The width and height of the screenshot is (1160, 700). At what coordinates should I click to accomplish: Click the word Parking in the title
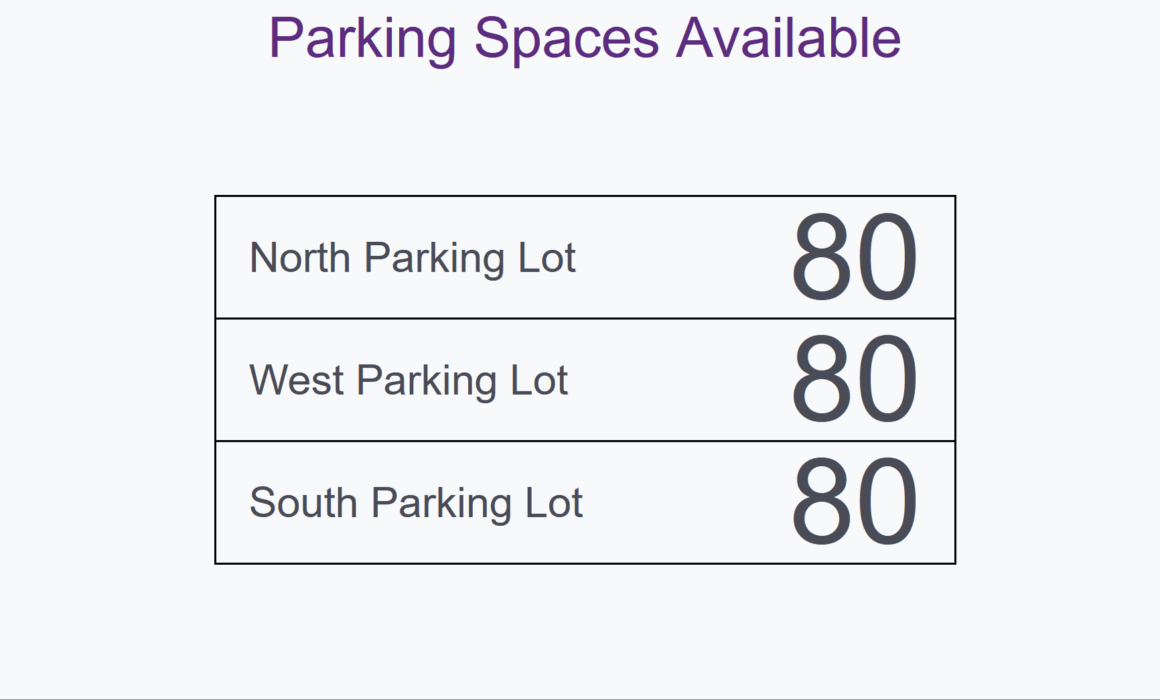pos(362,41)
